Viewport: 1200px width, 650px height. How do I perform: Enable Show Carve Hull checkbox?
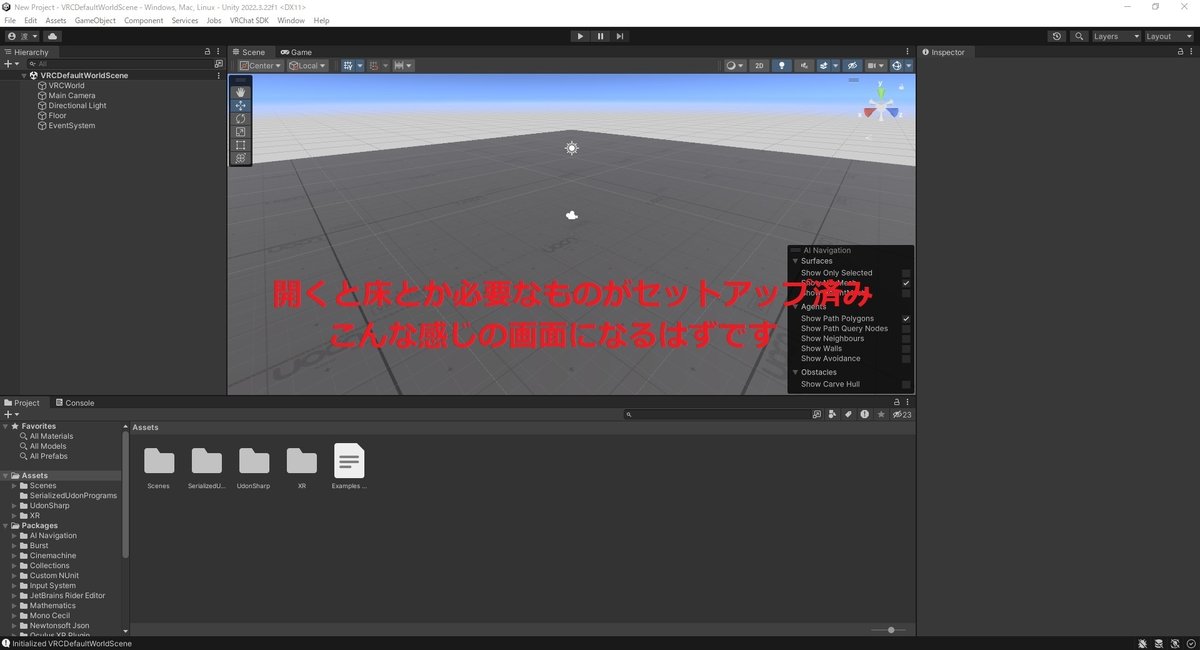pyautogui.click(x=906, y=385)
